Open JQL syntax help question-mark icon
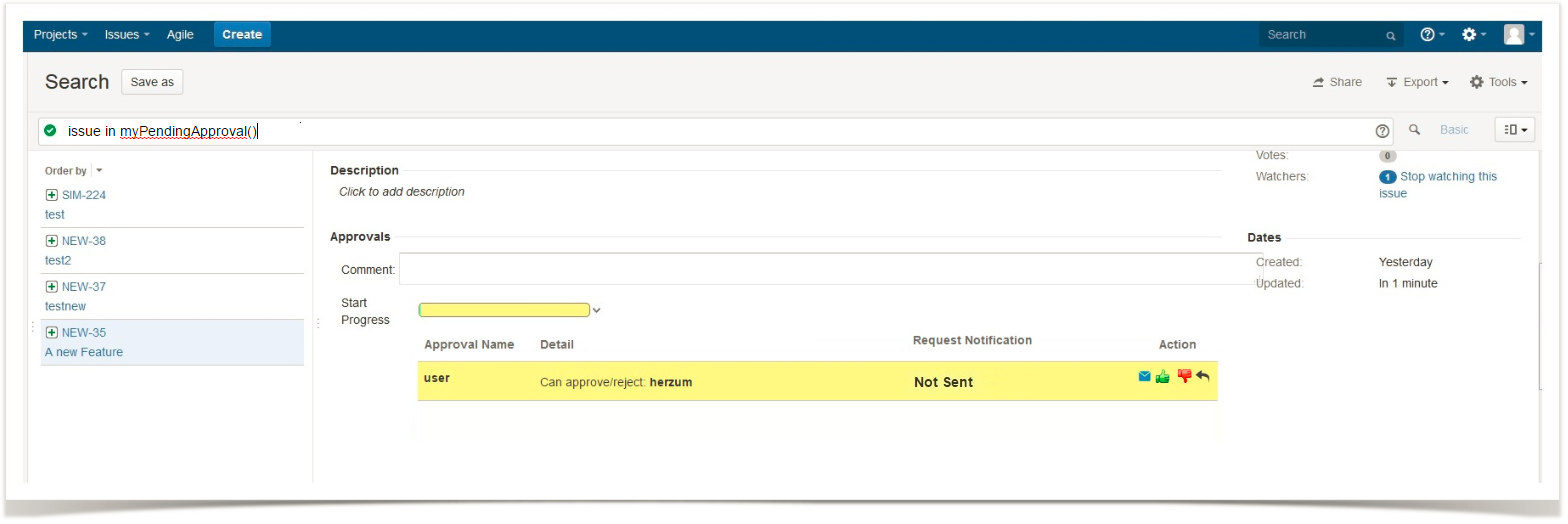1568x524 pixels. pyautogui.click(x=1383, y=130)
